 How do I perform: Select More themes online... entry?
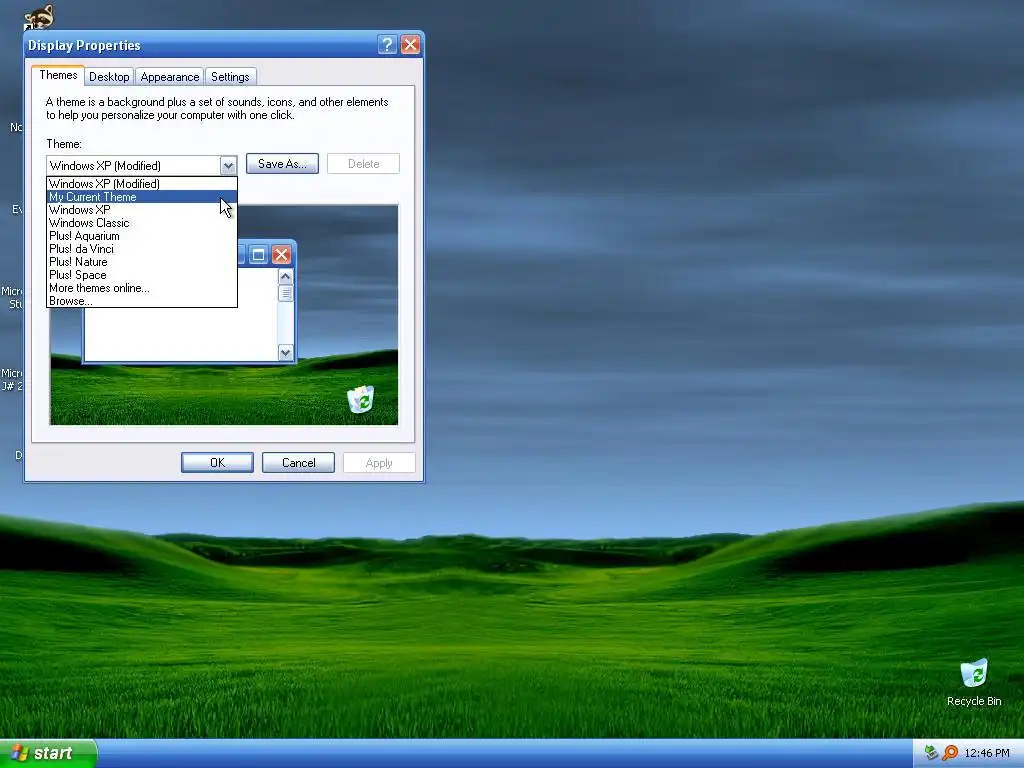coord(142,288)
